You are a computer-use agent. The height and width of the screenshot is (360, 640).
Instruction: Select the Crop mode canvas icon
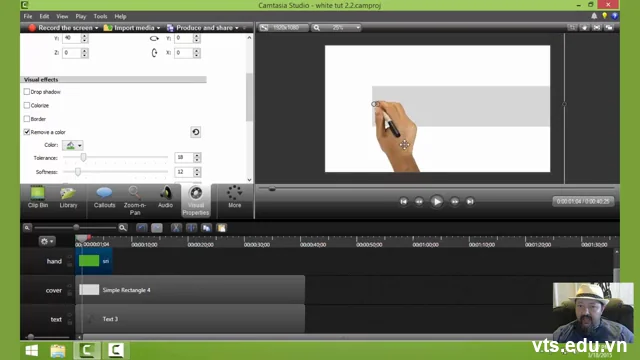(x=572, y=28)
